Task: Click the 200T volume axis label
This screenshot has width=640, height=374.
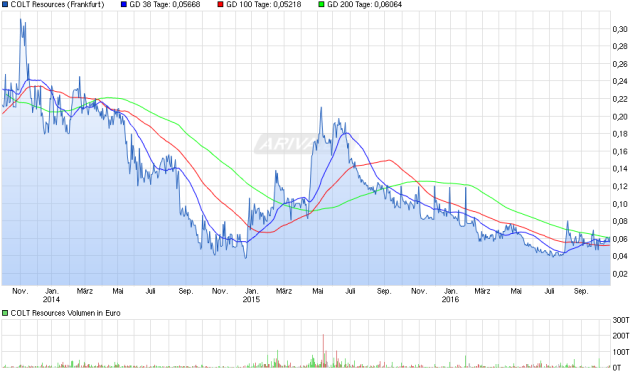Action: [x=621, y=336]
